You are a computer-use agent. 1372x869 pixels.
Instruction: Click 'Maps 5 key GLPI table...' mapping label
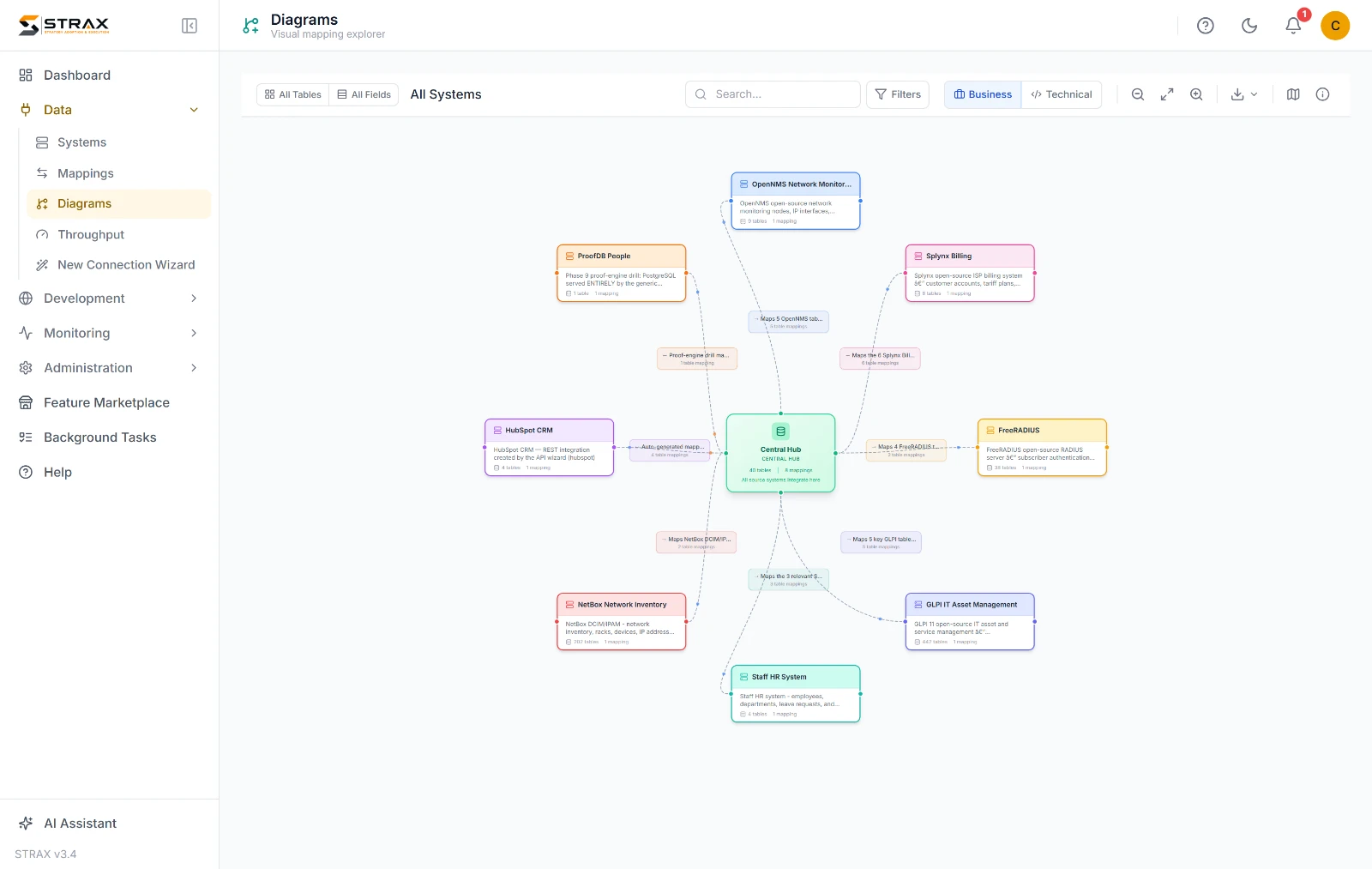pos(882,542)
